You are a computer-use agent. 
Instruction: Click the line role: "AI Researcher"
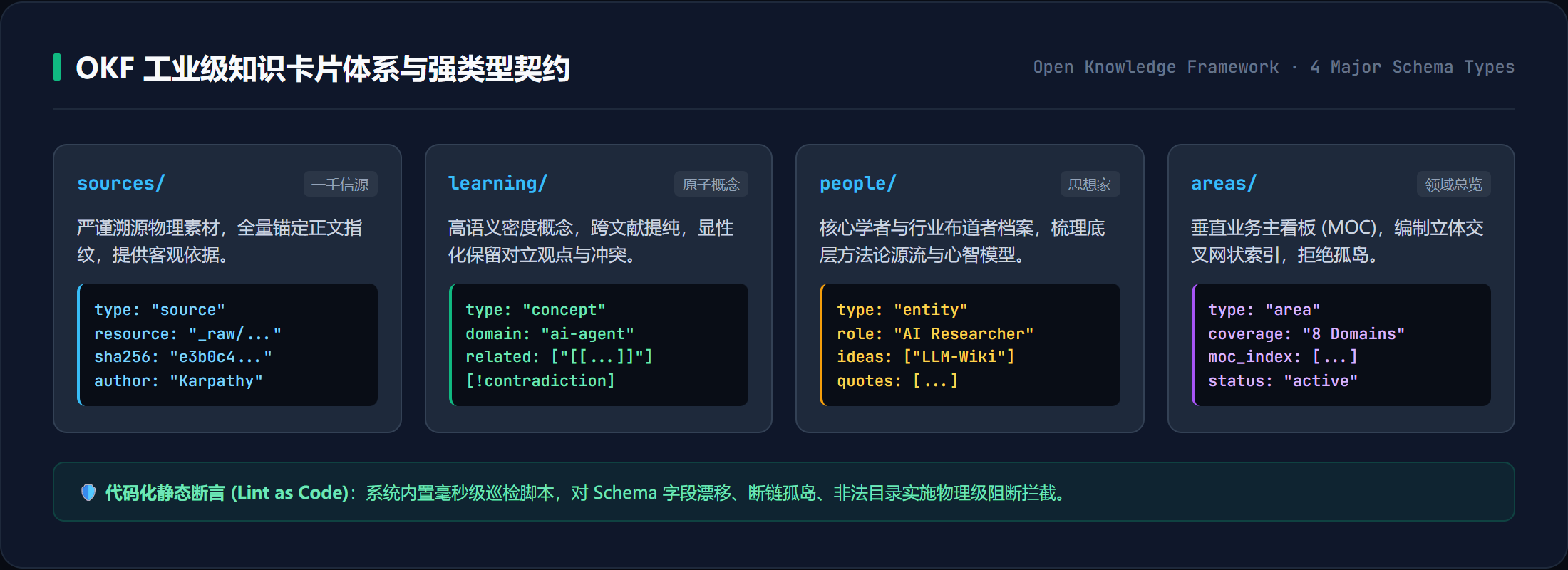[935, 333]
